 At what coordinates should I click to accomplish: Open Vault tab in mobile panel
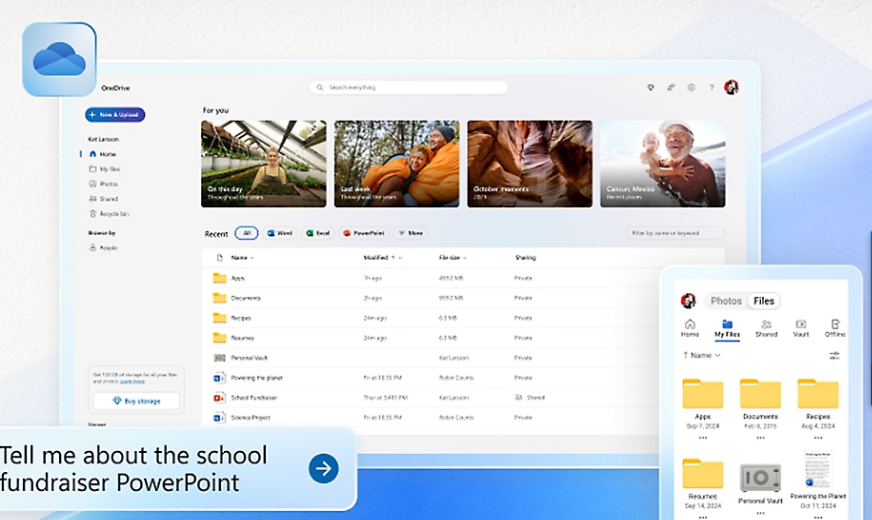point(801,328)
